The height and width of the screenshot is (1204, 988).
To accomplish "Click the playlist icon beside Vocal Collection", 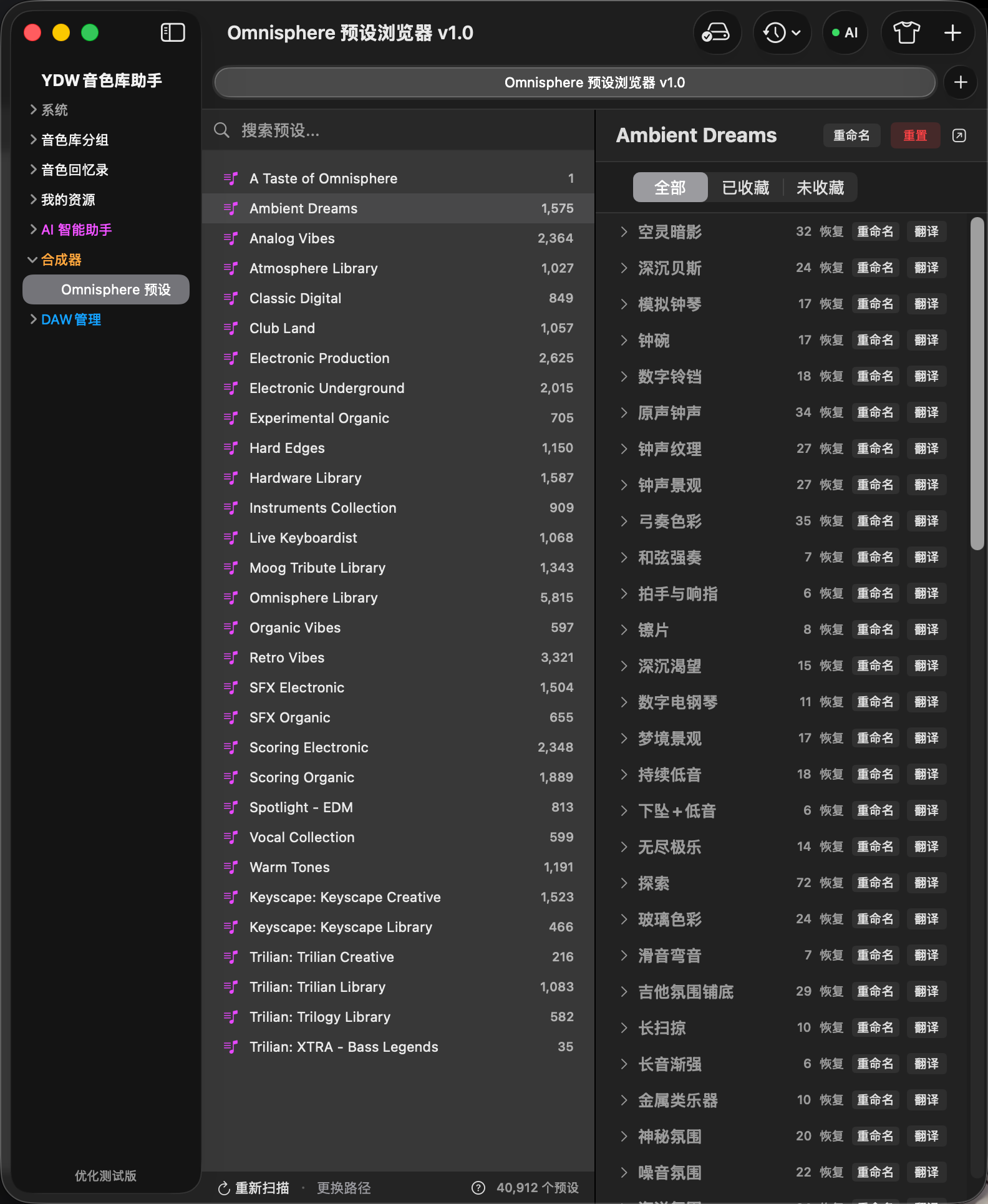I will (x=231, y=837).
